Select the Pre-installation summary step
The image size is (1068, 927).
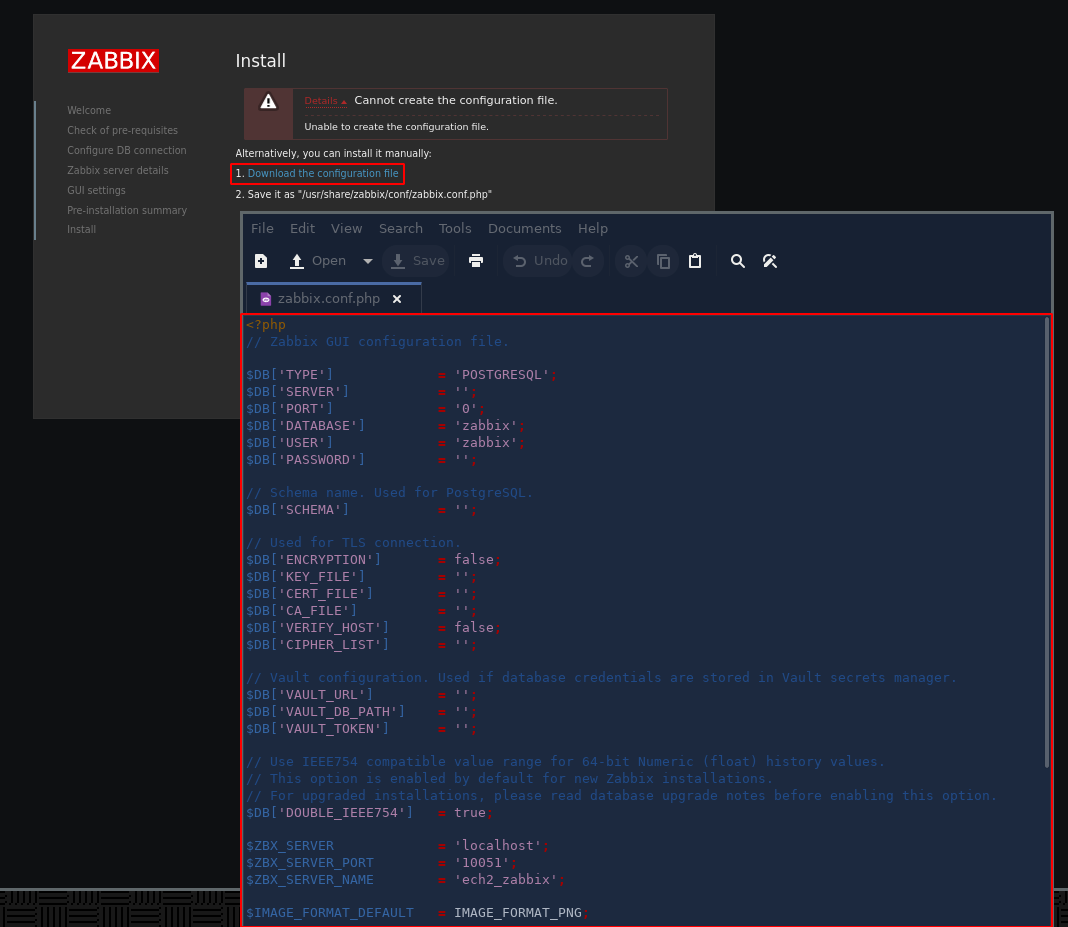pyautogui.click(x=127, y=210)
